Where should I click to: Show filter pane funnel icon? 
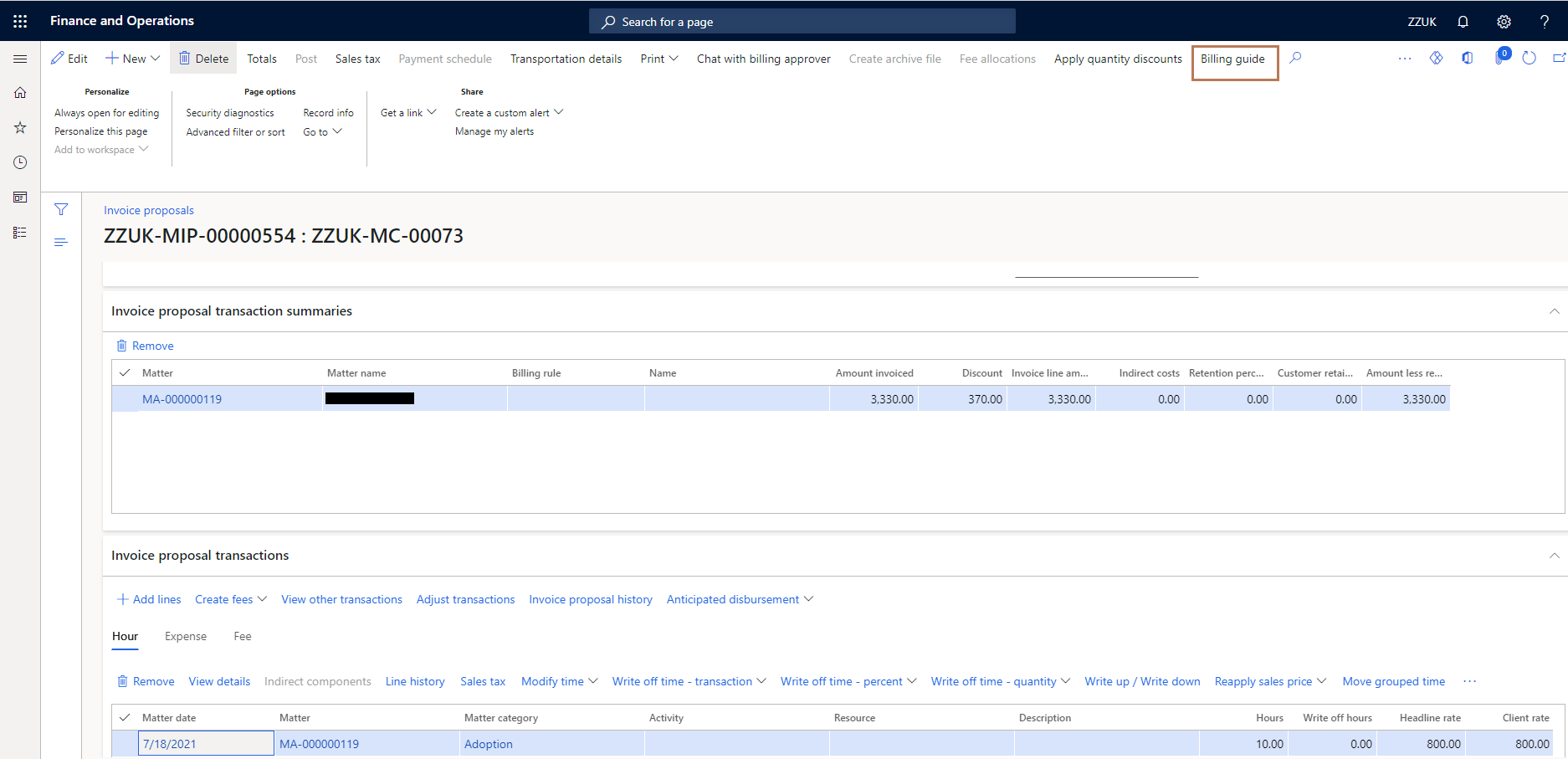click(x=61, y=209)
